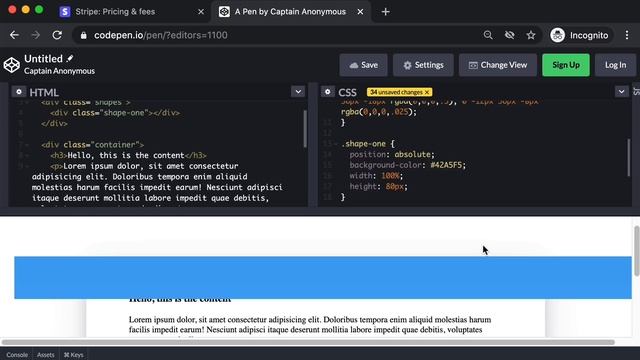Screen dimensions: 640x360
Task: Fold the container div code arrow
Action: pos(27,145)
